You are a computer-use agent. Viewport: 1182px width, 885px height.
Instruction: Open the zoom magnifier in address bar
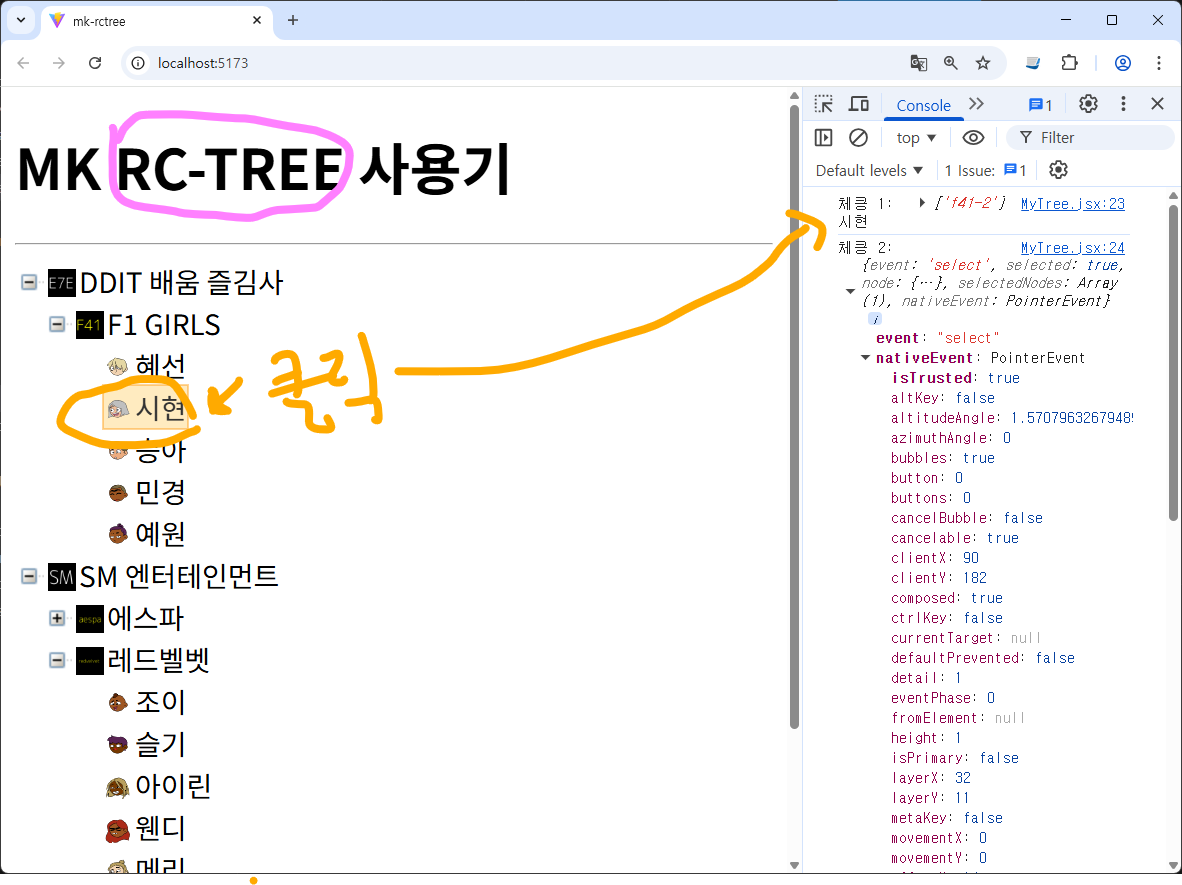(951, 63)
